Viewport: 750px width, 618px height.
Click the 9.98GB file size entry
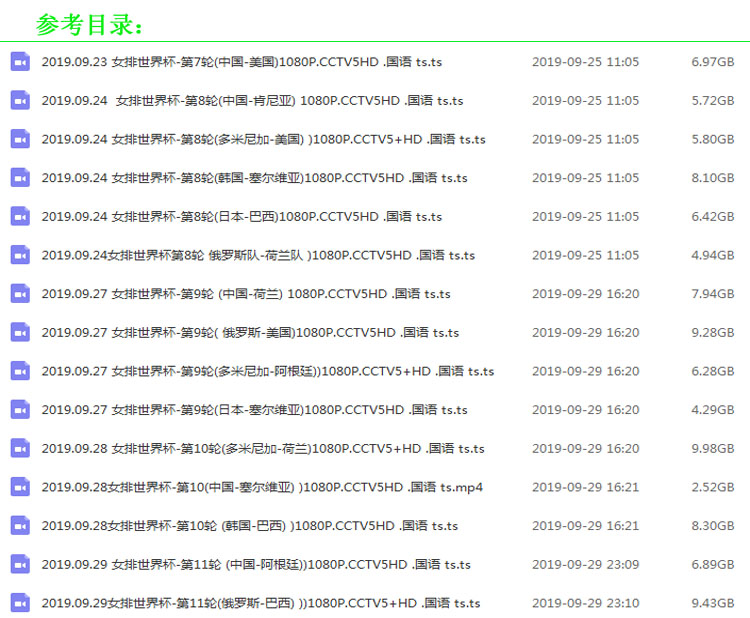tap(712, 449)
